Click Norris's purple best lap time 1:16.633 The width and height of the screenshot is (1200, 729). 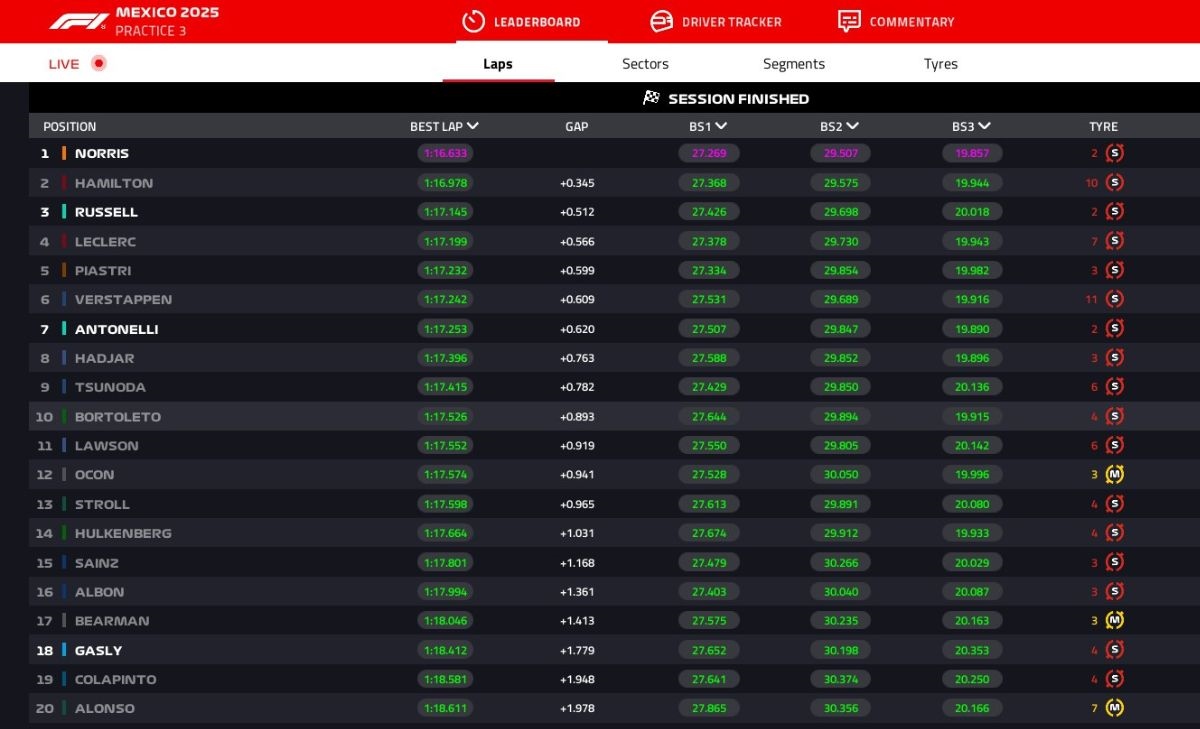445,154
